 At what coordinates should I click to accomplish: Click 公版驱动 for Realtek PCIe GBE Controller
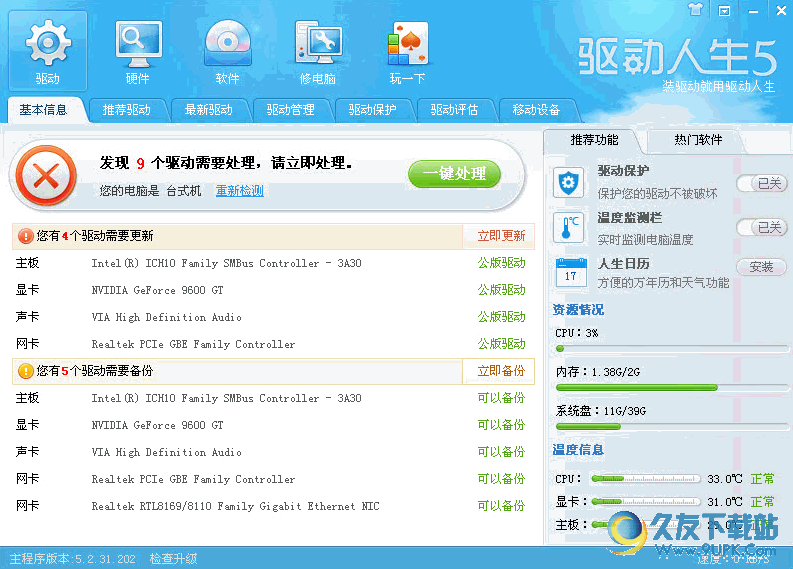coord(502,344)
